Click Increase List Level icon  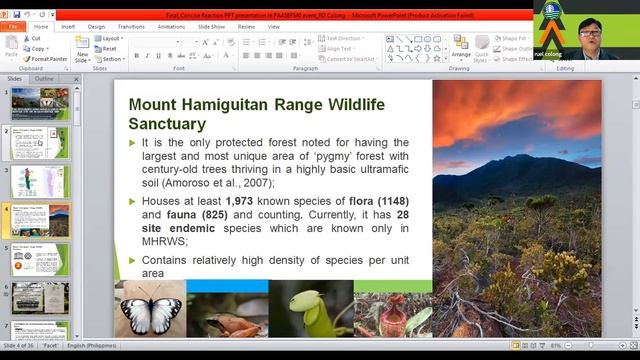pyautogui.click(x=293, y=42)
